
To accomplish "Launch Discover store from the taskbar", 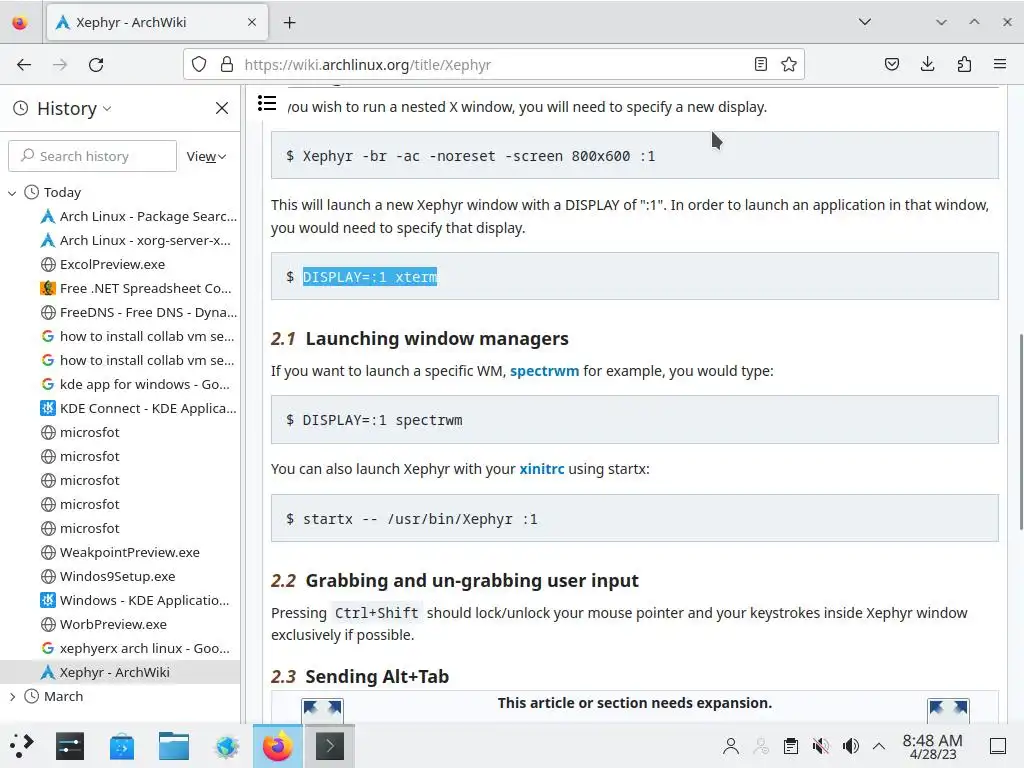I will click(122, 746).
